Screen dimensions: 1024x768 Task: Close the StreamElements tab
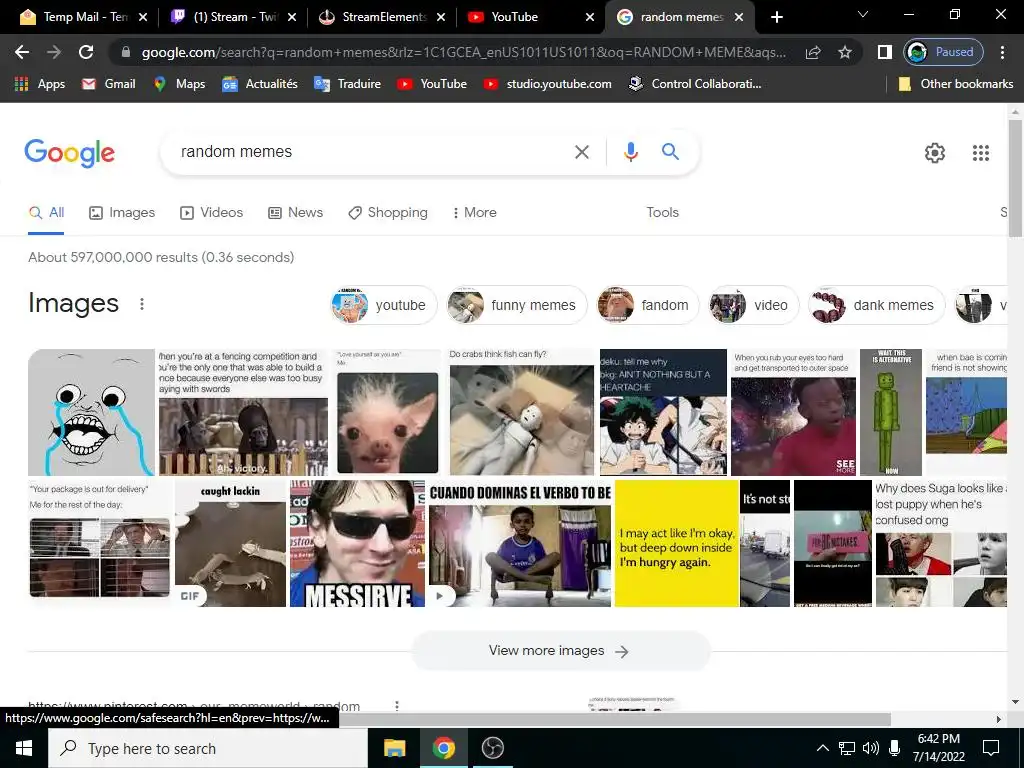(441, 17)
